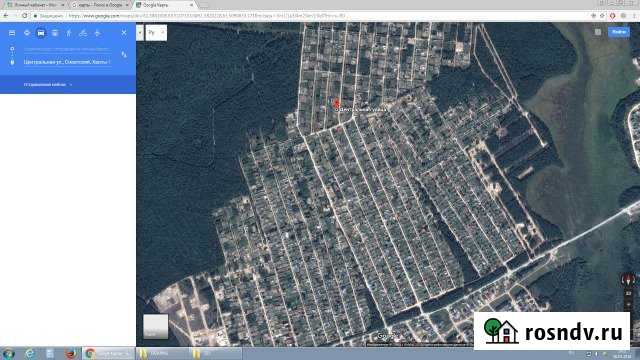
Task: Select best travel mode icon
Action: pyautogui.click(x=27, y=33)
